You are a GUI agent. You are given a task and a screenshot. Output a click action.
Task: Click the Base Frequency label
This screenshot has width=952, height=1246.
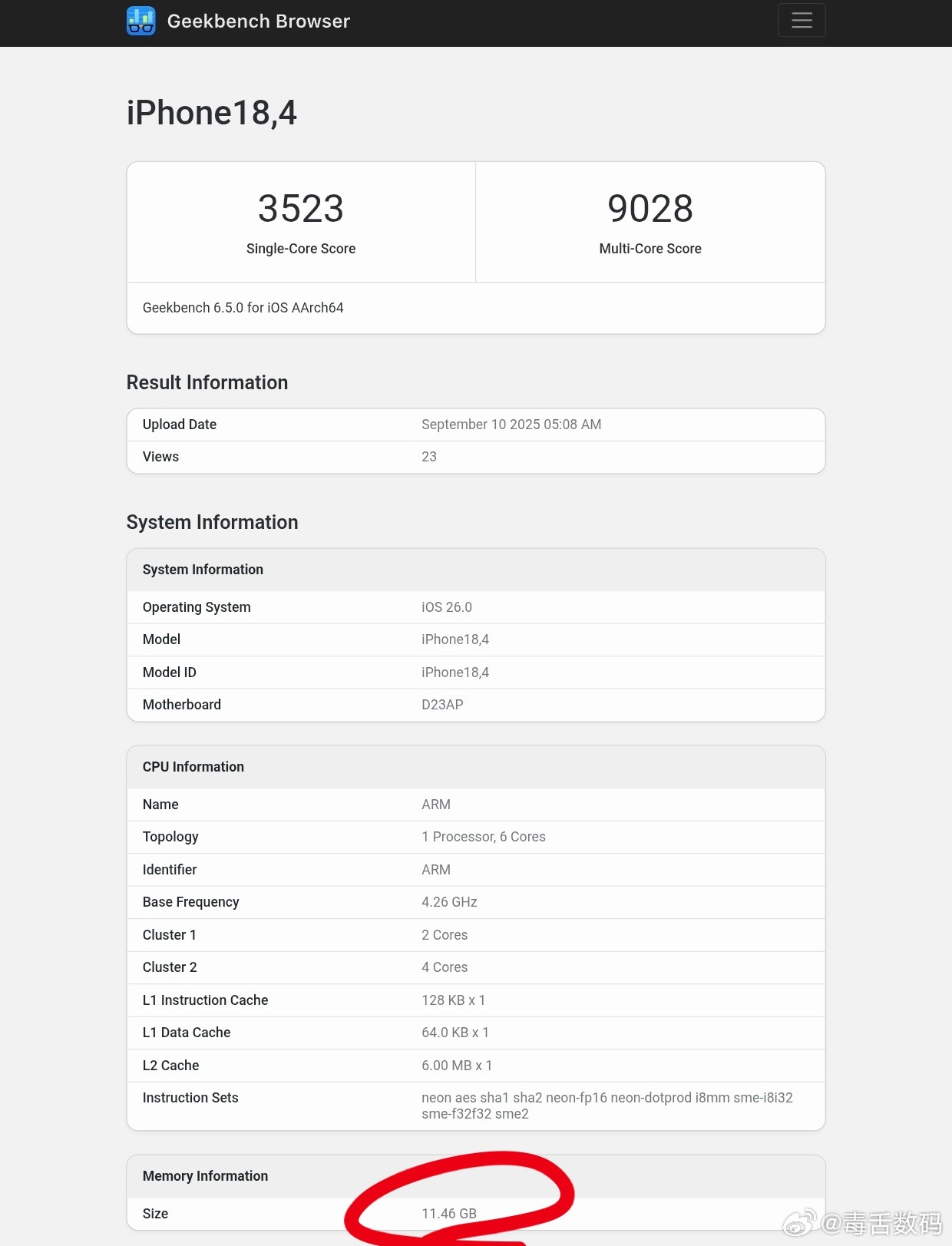click(191, 902)
